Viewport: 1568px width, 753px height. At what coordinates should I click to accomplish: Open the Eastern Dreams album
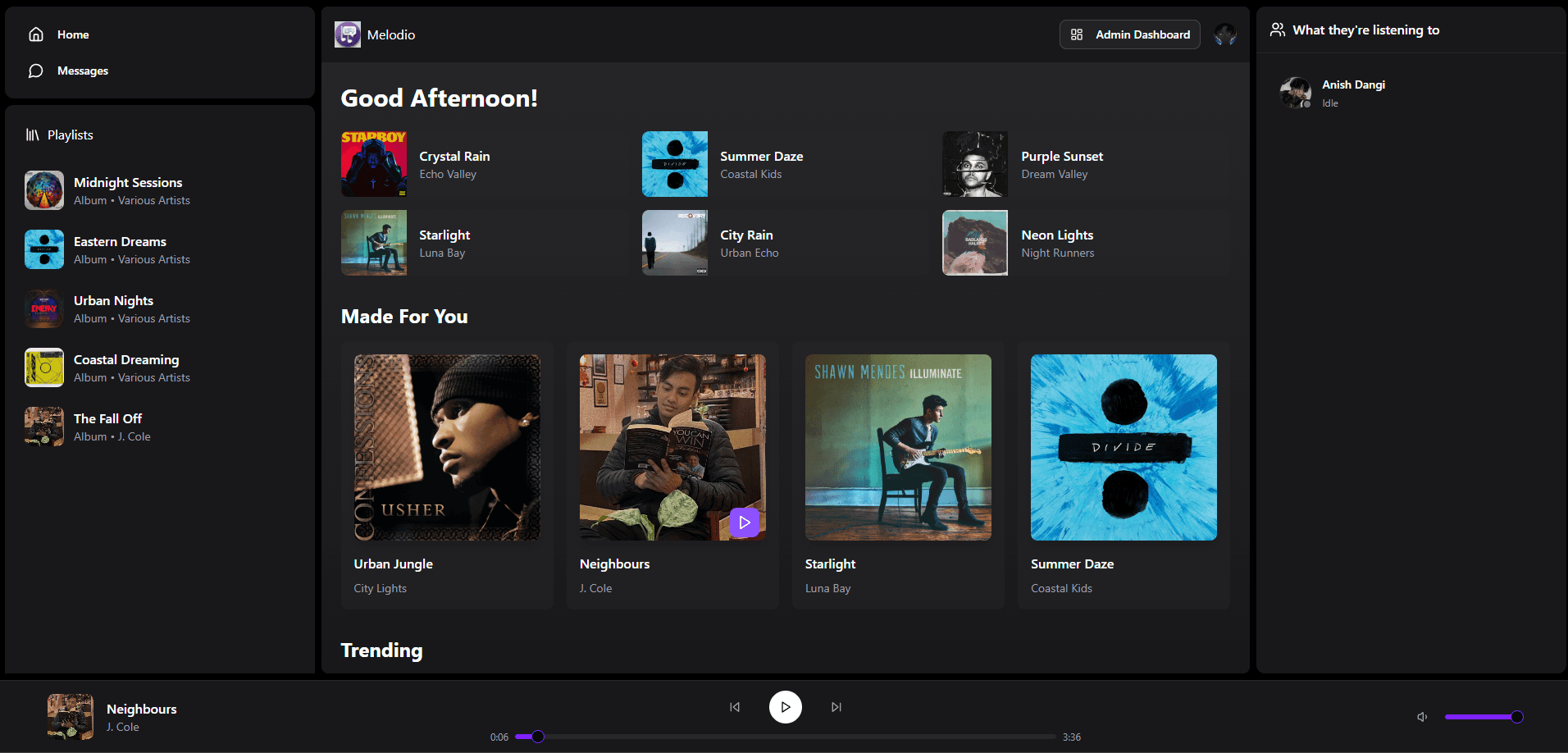click(x=160, y=249)
